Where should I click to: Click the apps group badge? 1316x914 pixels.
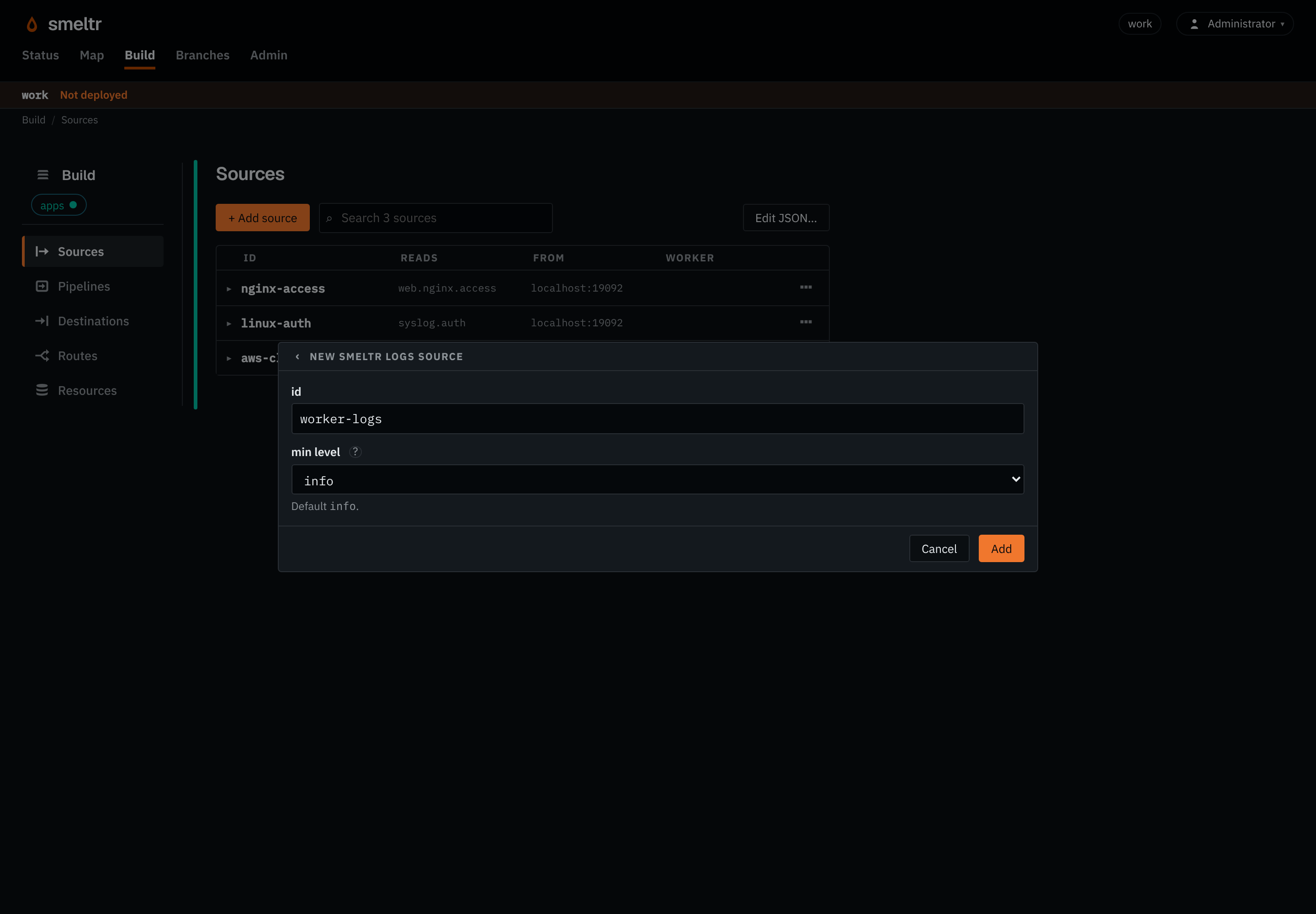pyautogui.click(x=58, y=205)
